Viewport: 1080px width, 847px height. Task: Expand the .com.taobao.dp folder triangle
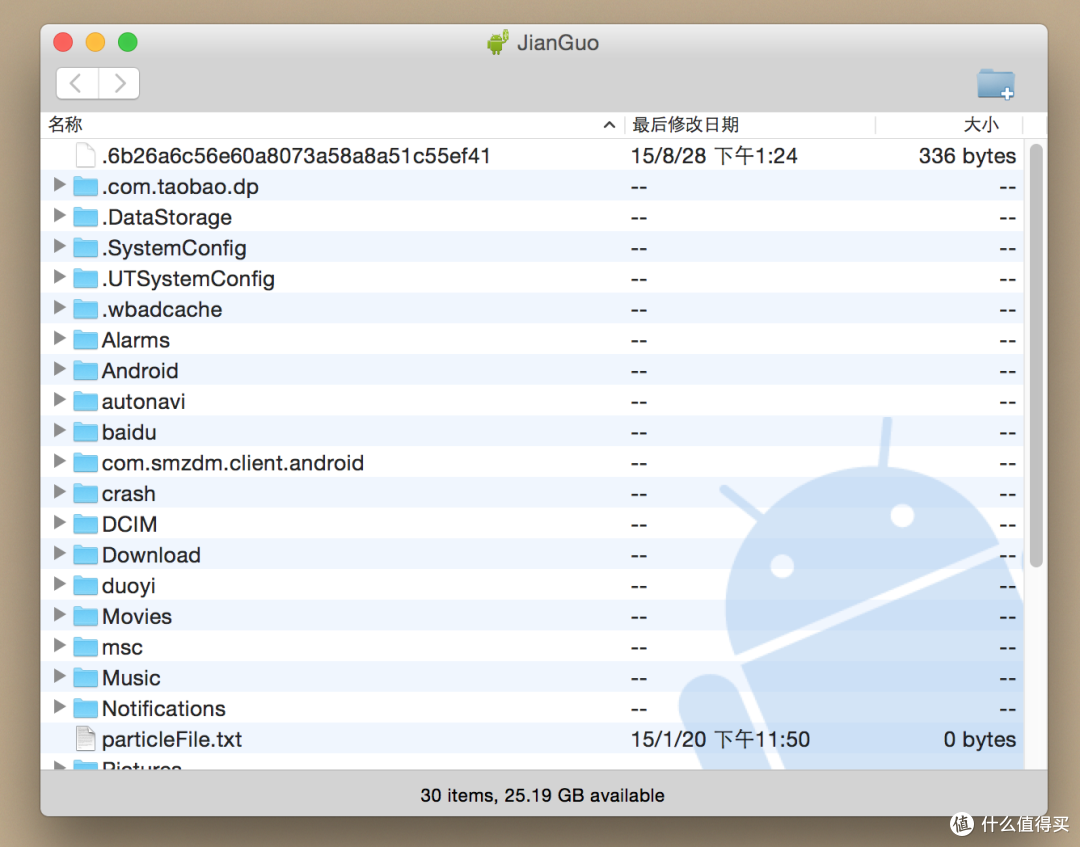click(x=60, y=185)
